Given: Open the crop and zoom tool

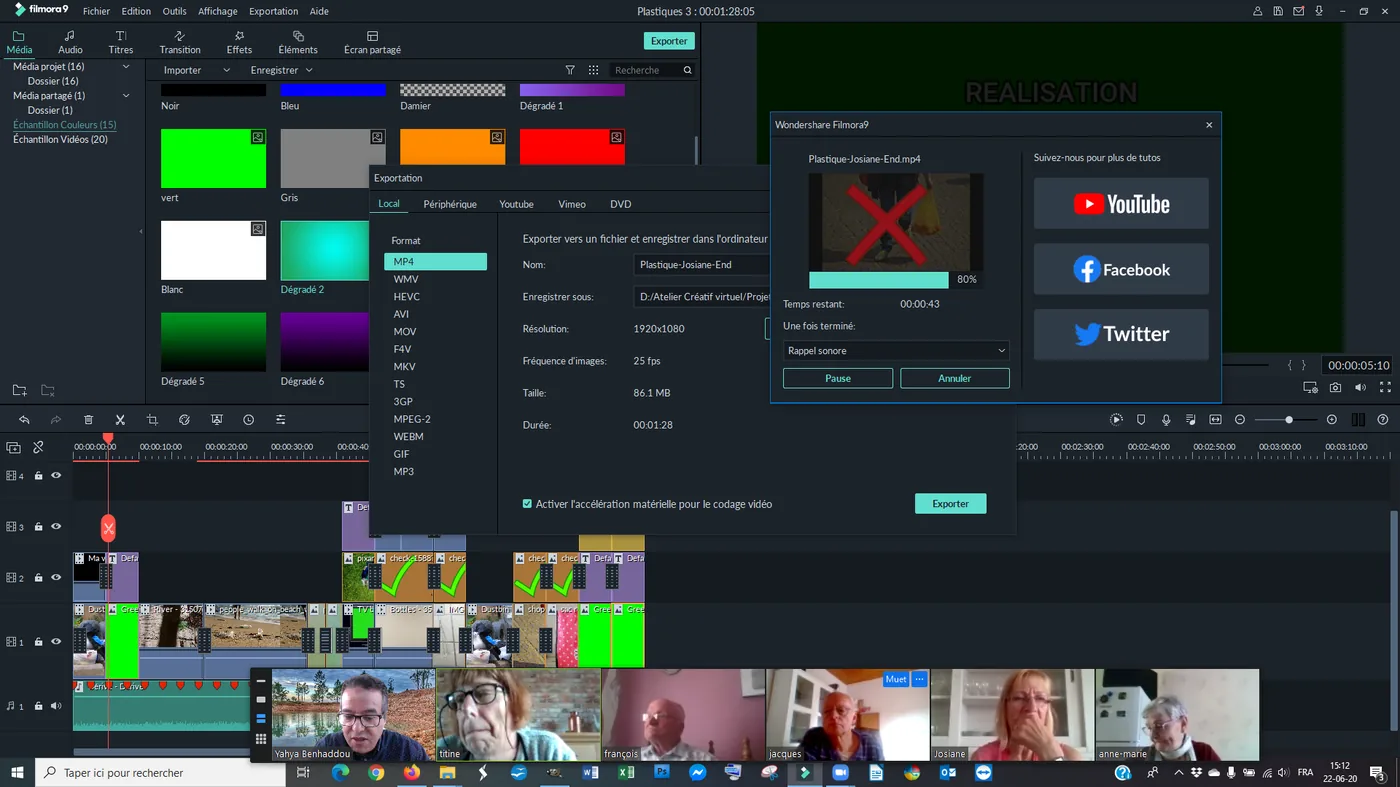Looking at the screenshot, I should [x=152, y=420].
